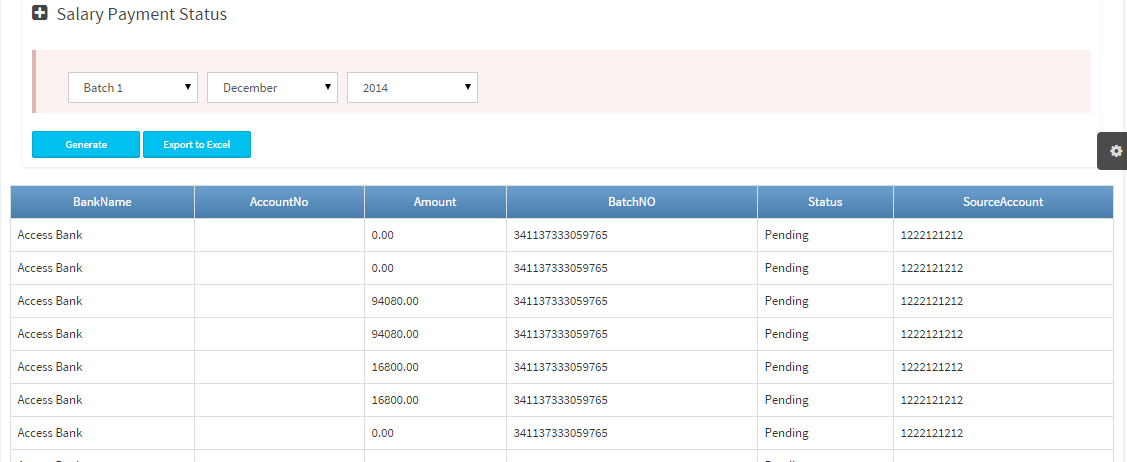Click the first 16800.00 amount cell
1127x462 pixels.
pos(395,367)
